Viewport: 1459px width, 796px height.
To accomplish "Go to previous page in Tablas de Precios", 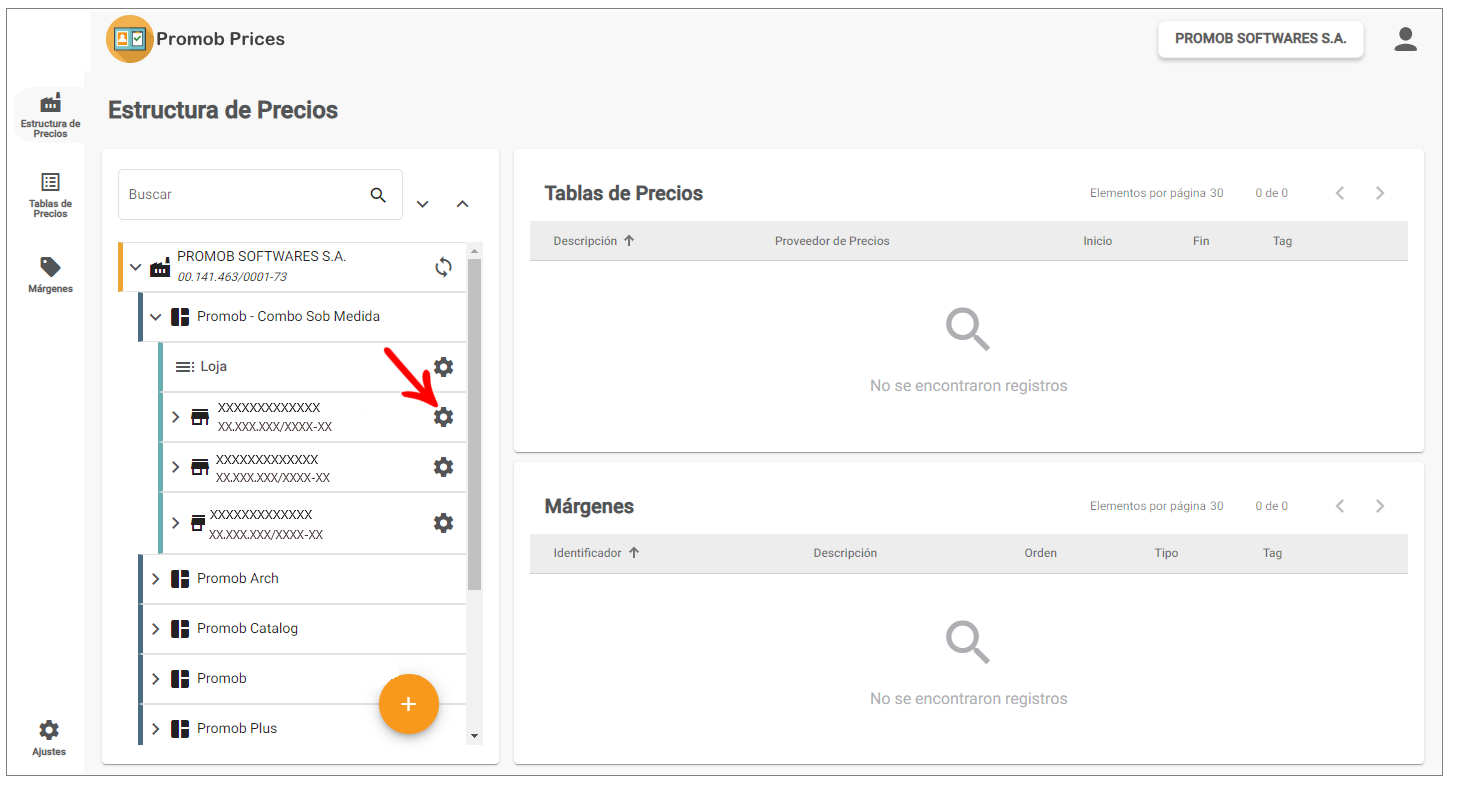I will [x=1340, y=193].
